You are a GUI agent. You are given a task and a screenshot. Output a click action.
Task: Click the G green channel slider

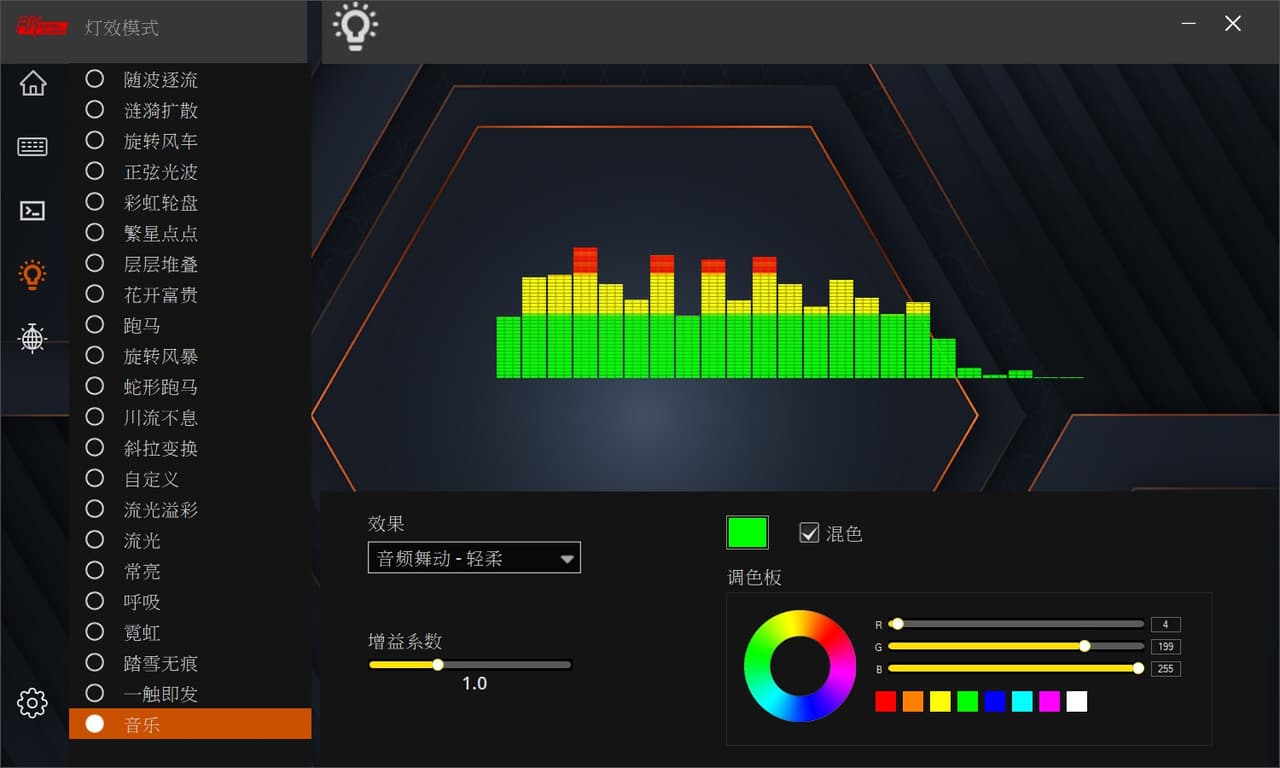click(1016, 646)
